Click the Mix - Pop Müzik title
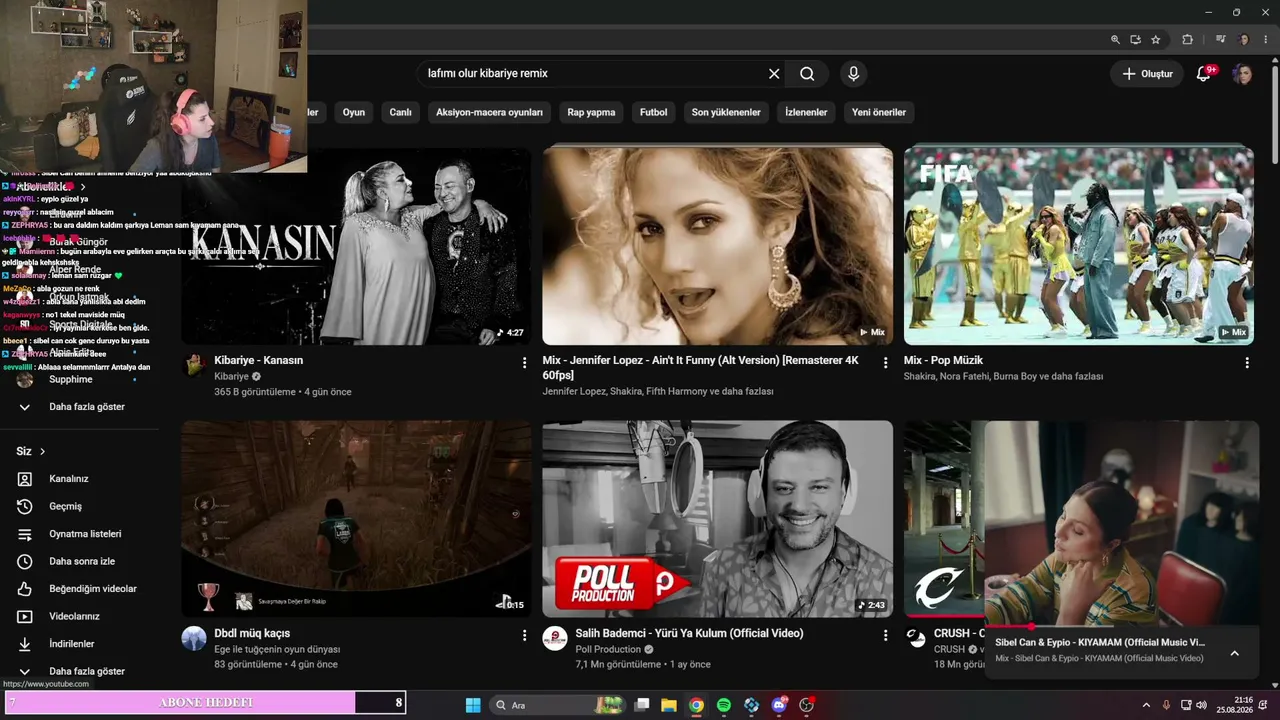The height and width of the screenshot is (720, 1280). [943, 360]
